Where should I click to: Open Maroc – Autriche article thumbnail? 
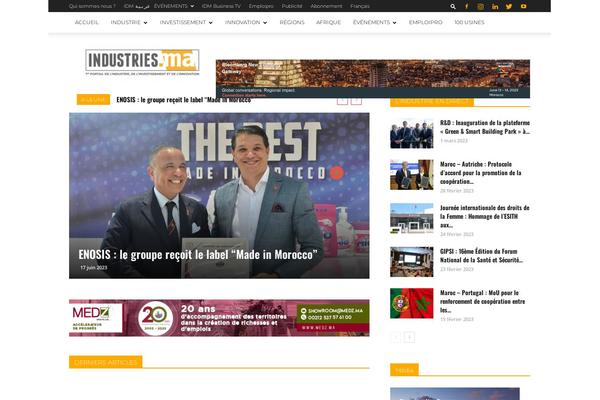[x=412, y=175]
